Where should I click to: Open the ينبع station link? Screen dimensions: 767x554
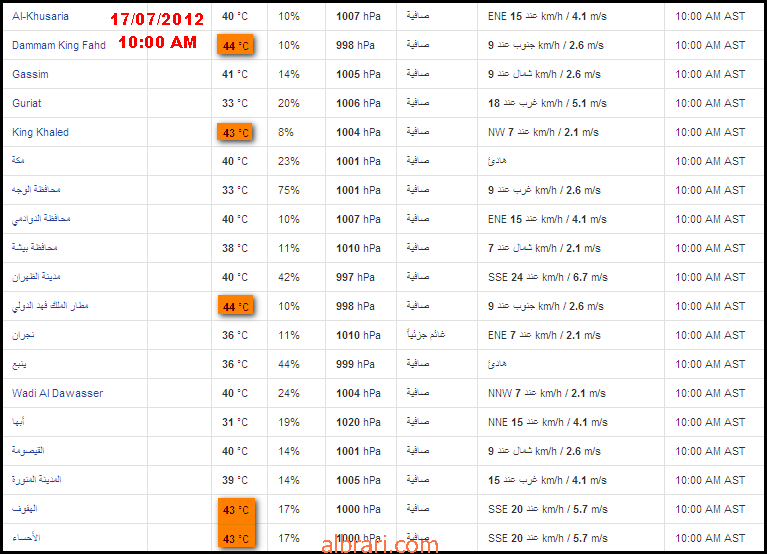coord(20,364)
